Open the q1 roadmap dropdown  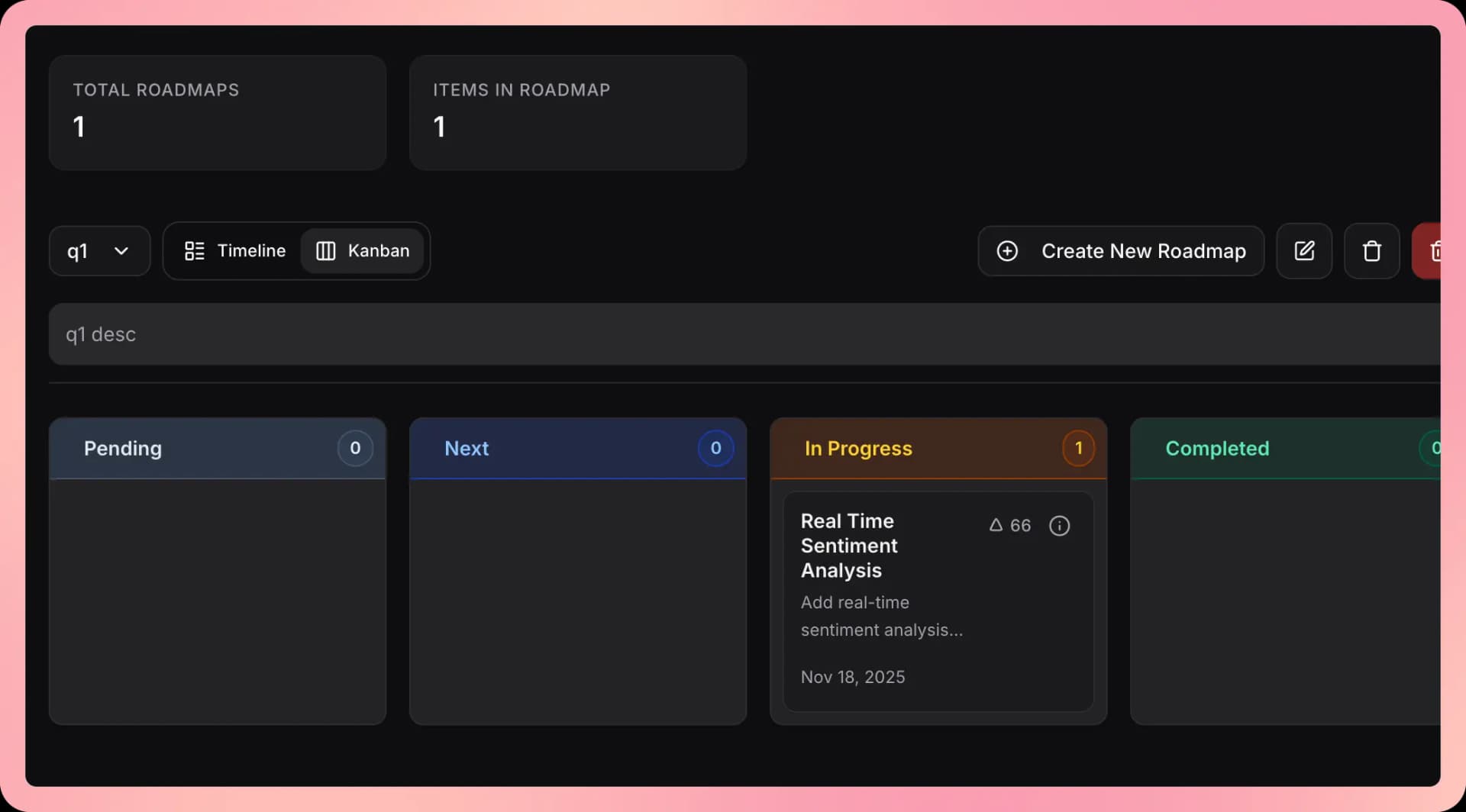pos(99,251)
